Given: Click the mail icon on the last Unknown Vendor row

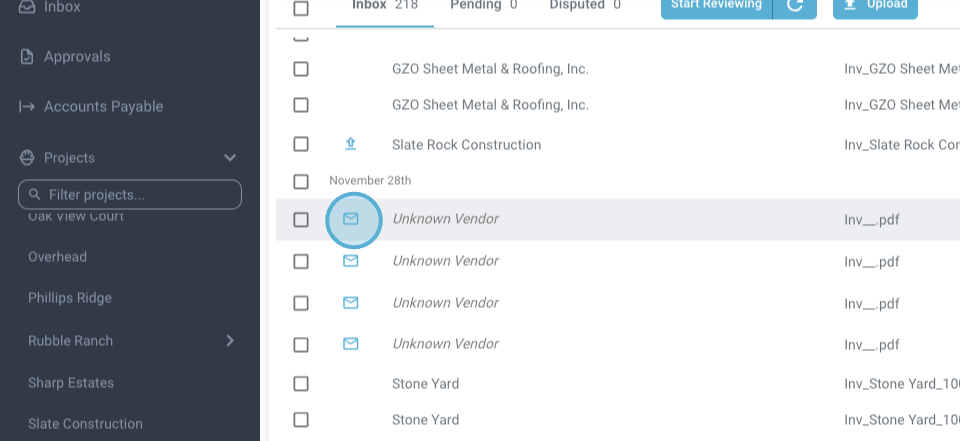Looking at the screenshot, I should click(351, 344).
